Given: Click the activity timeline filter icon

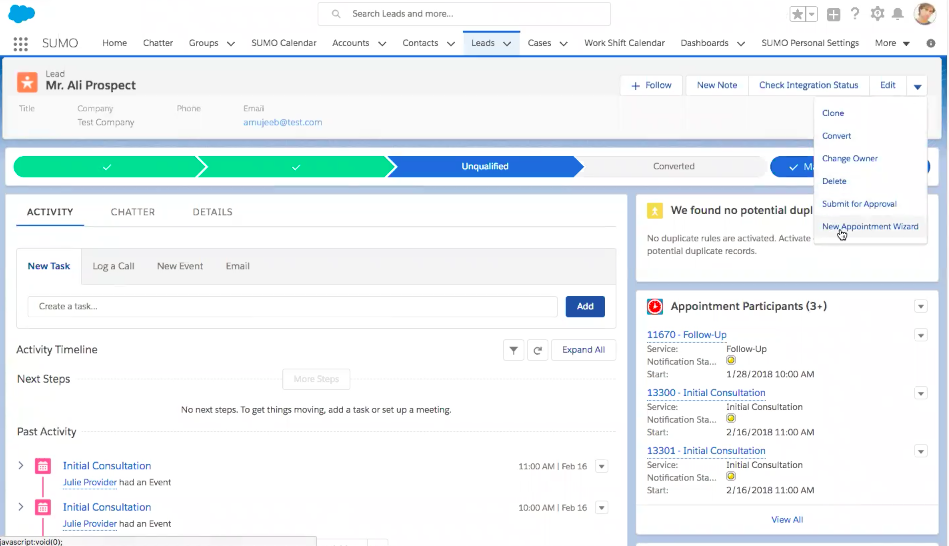Looking at the screenshot, I should [513, 350].
